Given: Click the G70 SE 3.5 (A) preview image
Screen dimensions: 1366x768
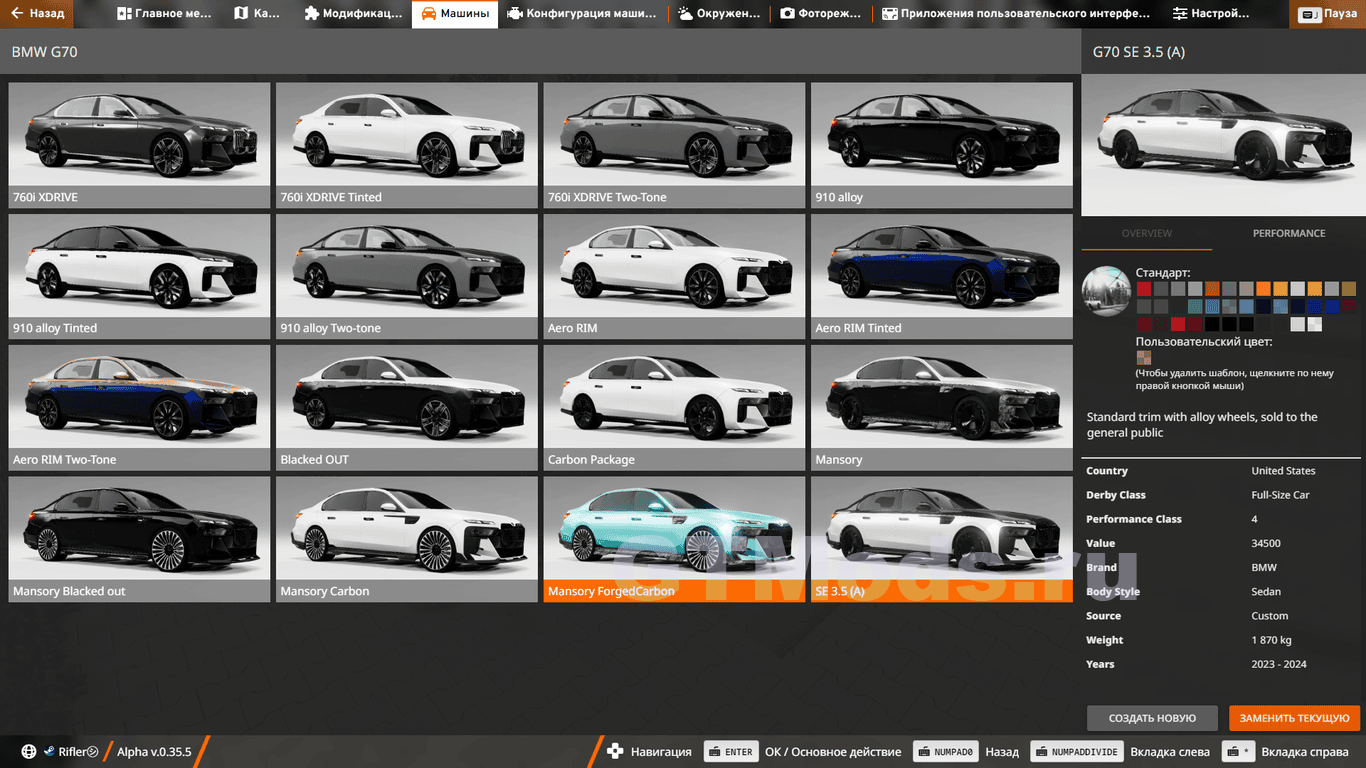Looking at the screenshot, I should [x=1223, y=145].
